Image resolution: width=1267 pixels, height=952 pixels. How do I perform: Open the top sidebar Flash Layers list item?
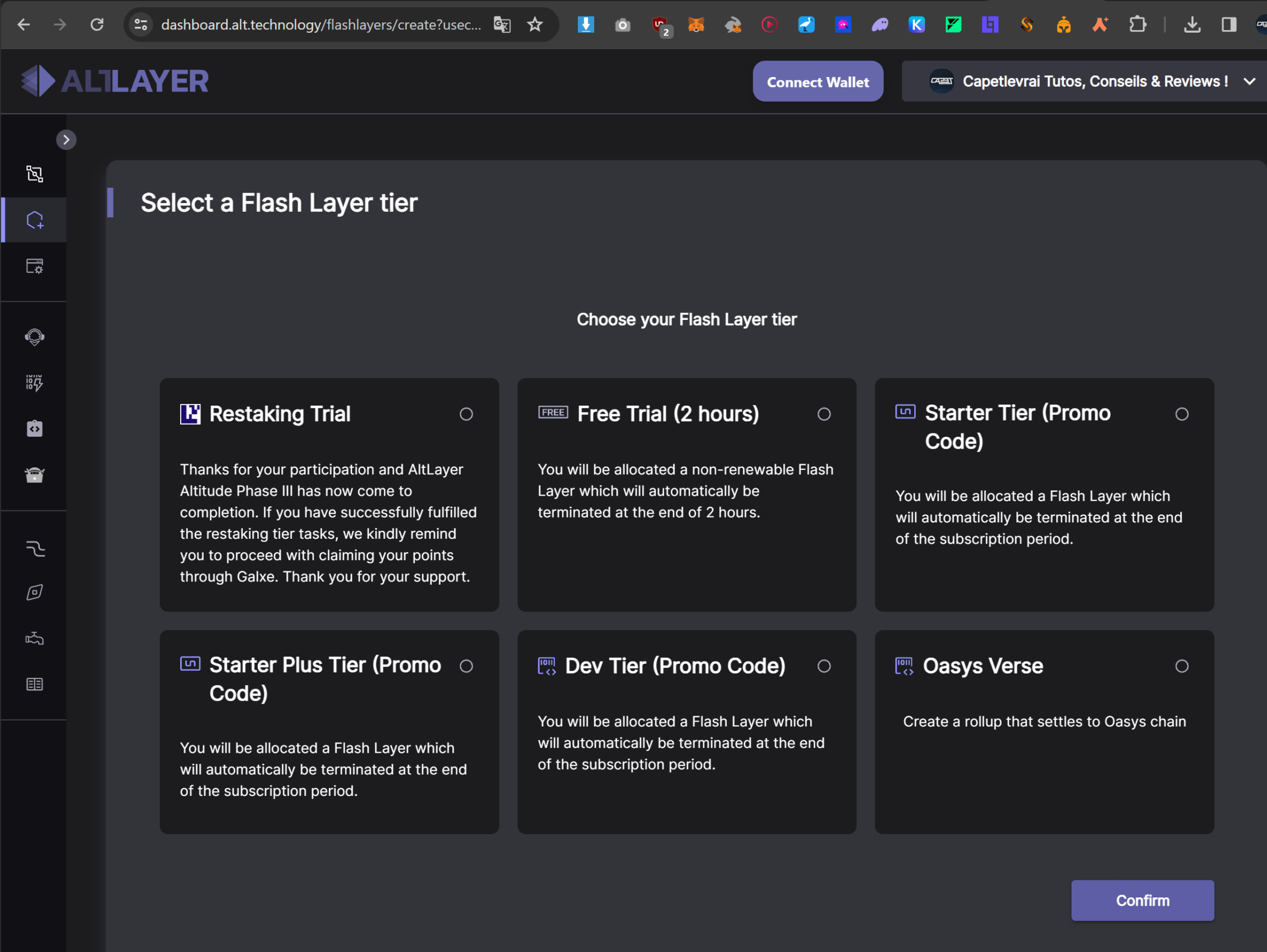click(34, 174)
